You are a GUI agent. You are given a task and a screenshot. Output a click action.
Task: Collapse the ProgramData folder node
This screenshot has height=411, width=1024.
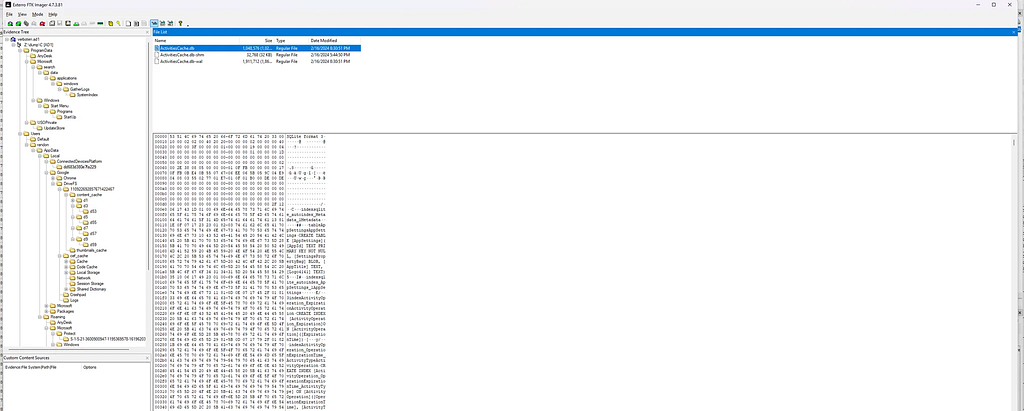coord(19,50)
